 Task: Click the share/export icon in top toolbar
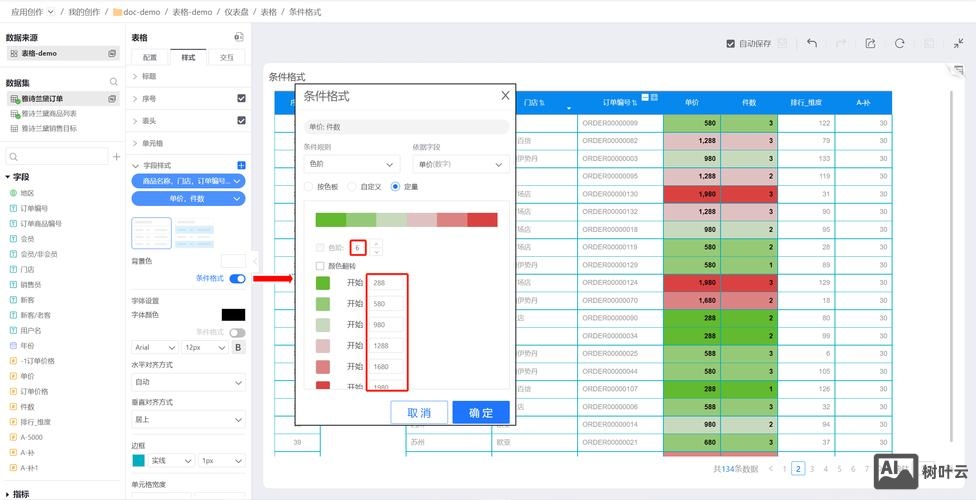pyautogui.click(x=870, y=43)
